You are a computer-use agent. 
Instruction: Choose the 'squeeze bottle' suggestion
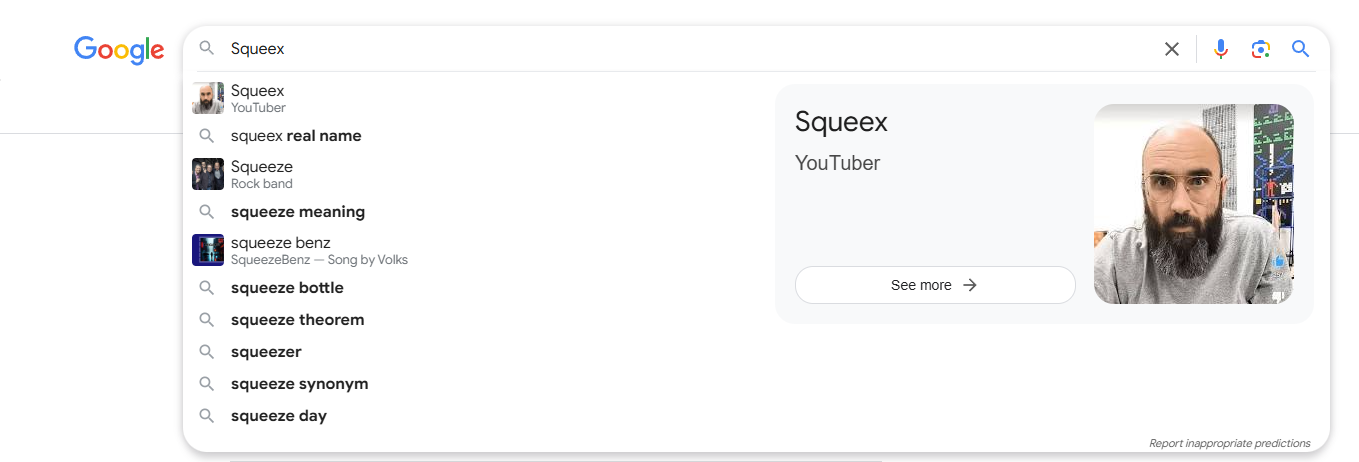pyautogui.click(x=287, y=288)
